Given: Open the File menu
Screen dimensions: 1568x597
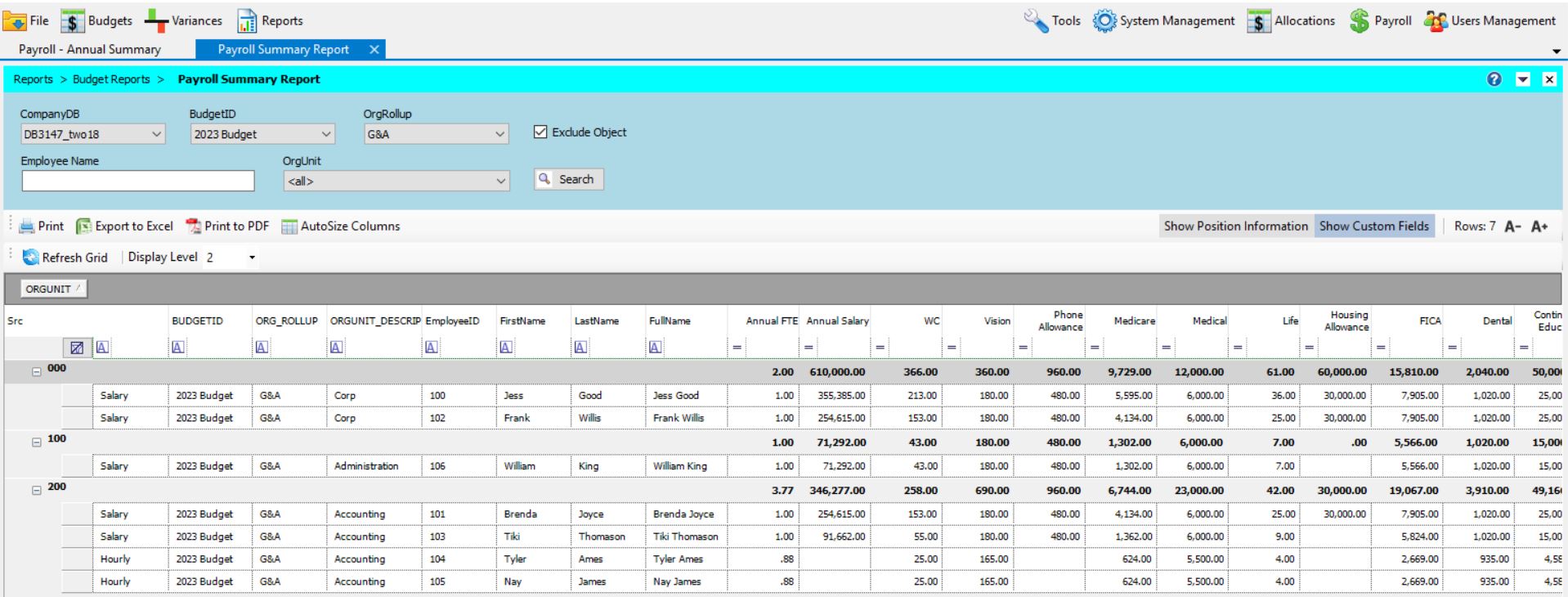Looking at the screenshot, I should coord(27,21).
